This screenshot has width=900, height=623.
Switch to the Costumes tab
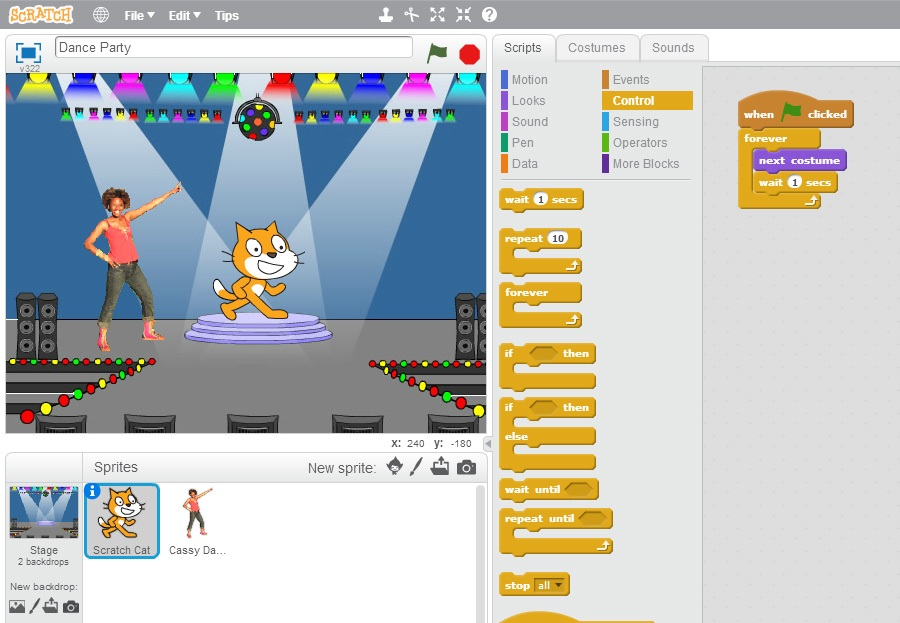596,48
